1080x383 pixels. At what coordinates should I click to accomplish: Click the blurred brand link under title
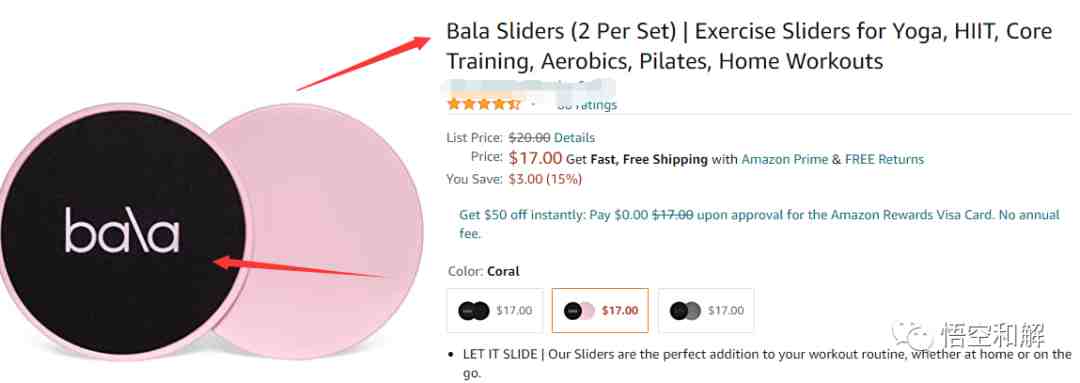click(527, 87)
